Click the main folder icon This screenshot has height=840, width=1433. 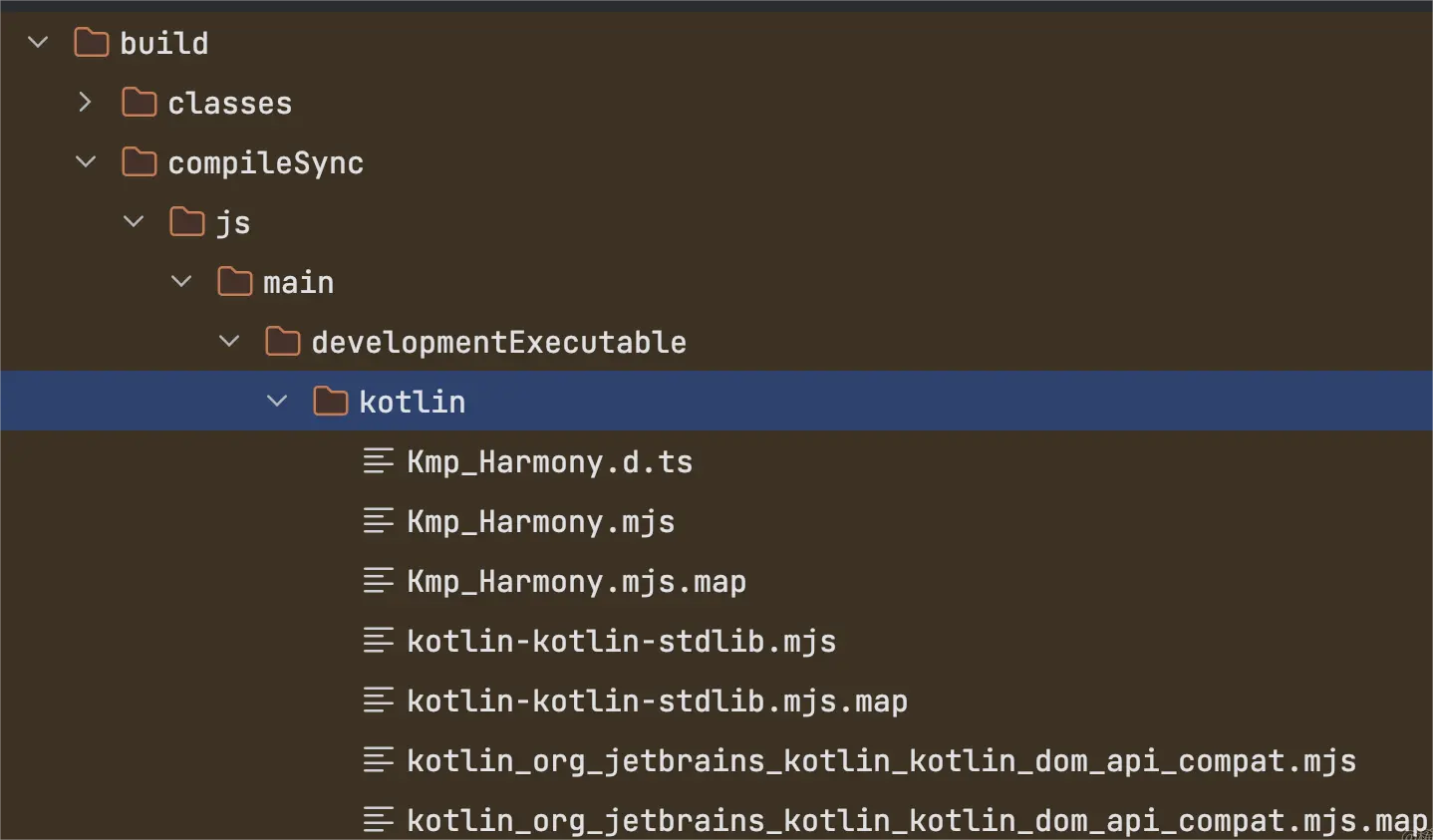(235, 282)
